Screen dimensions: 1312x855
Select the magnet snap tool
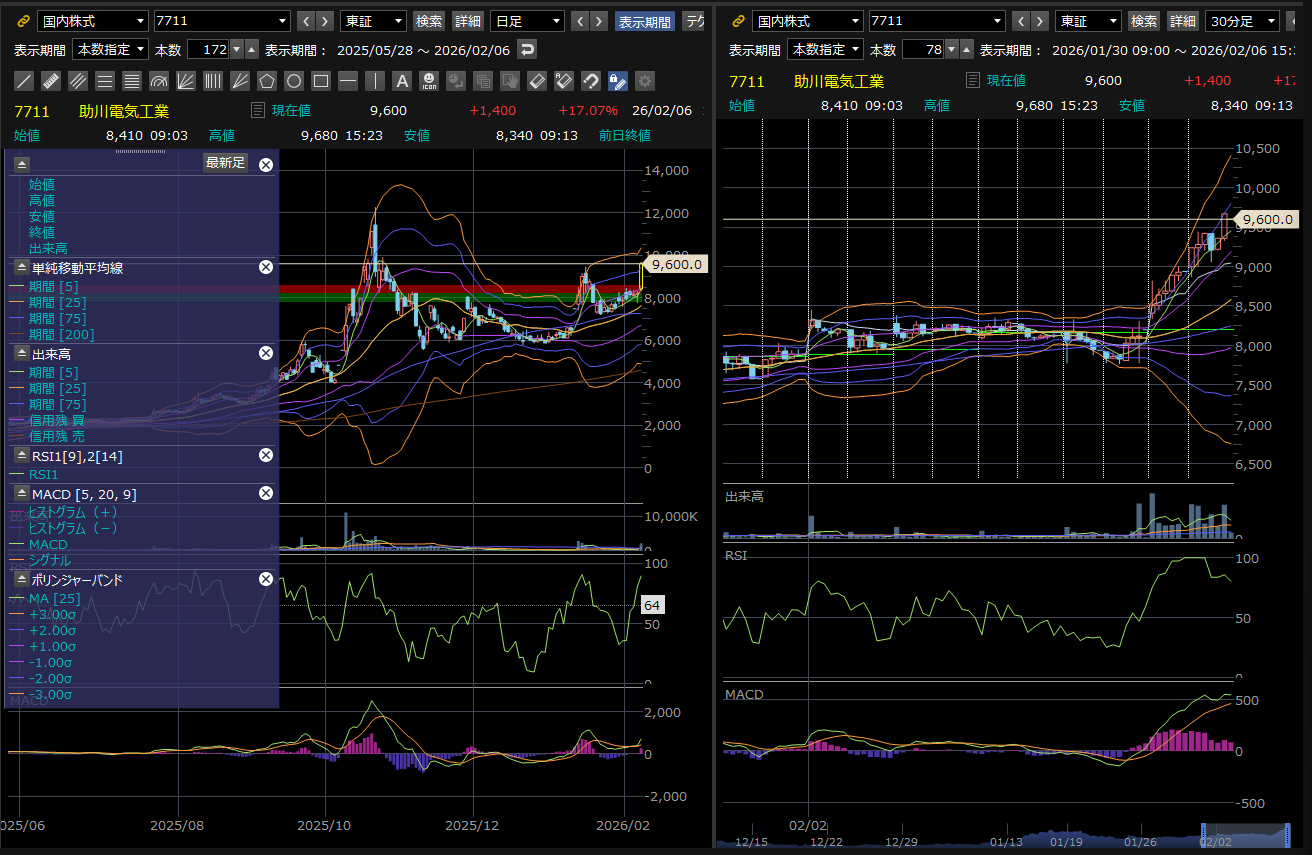tap(591, 81)
